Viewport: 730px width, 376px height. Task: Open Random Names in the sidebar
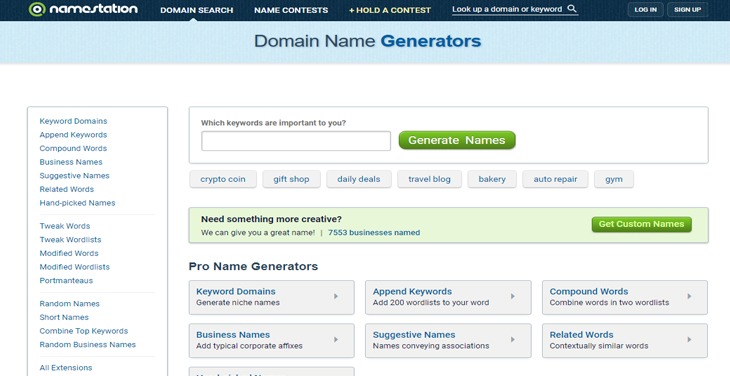(x=69, y=304)
